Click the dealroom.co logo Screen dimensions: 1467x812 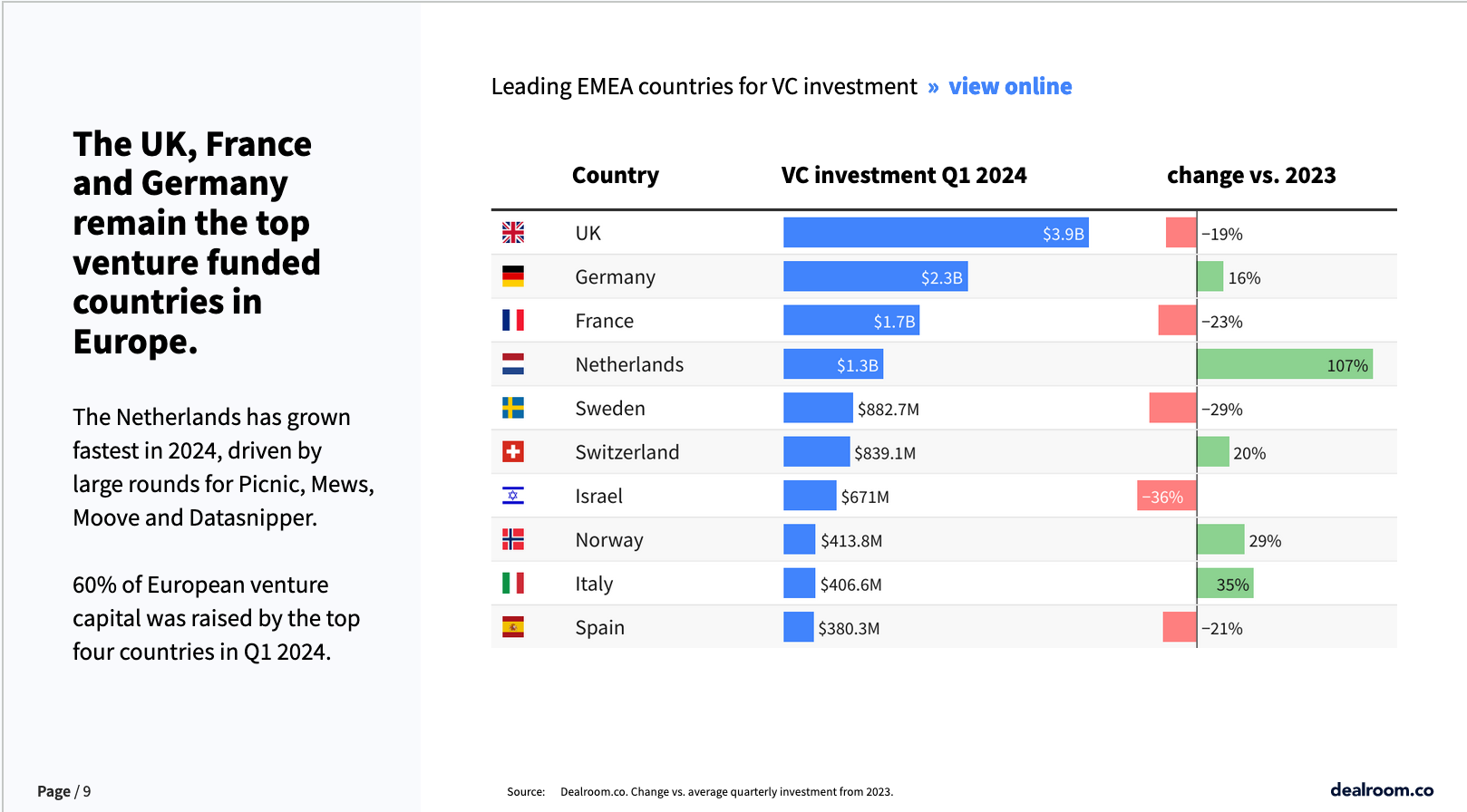click(1382, 790)
